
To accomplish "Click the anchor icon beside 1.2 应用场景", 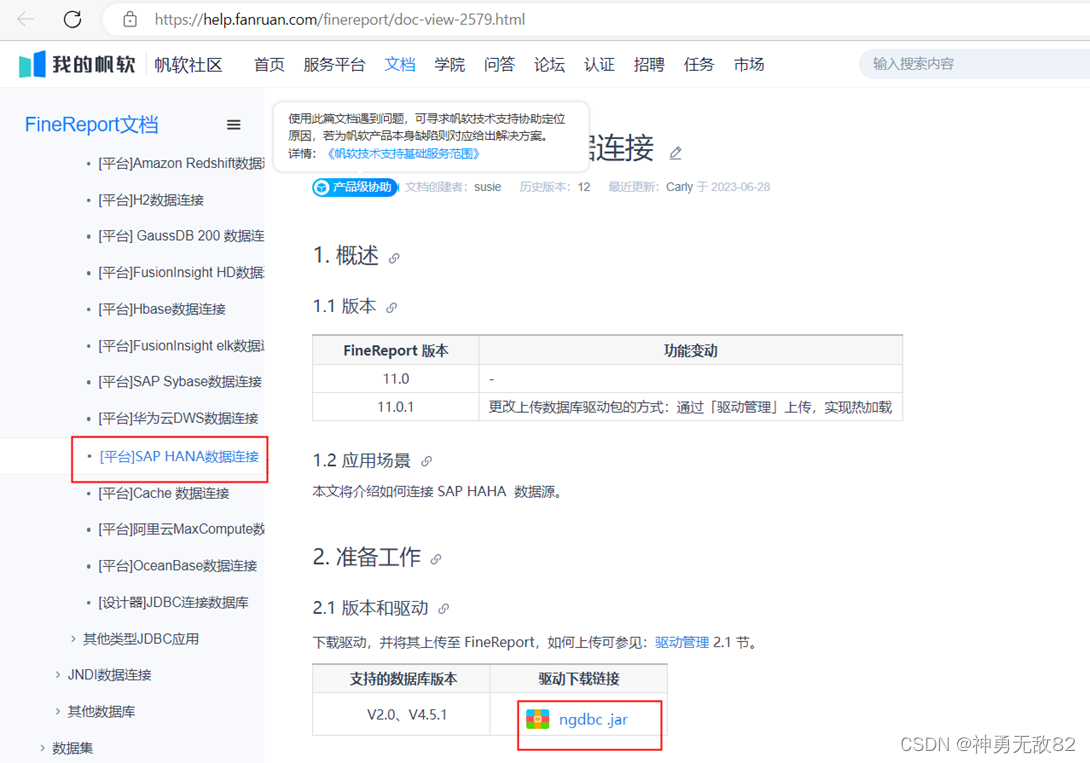I will [428, 461].
